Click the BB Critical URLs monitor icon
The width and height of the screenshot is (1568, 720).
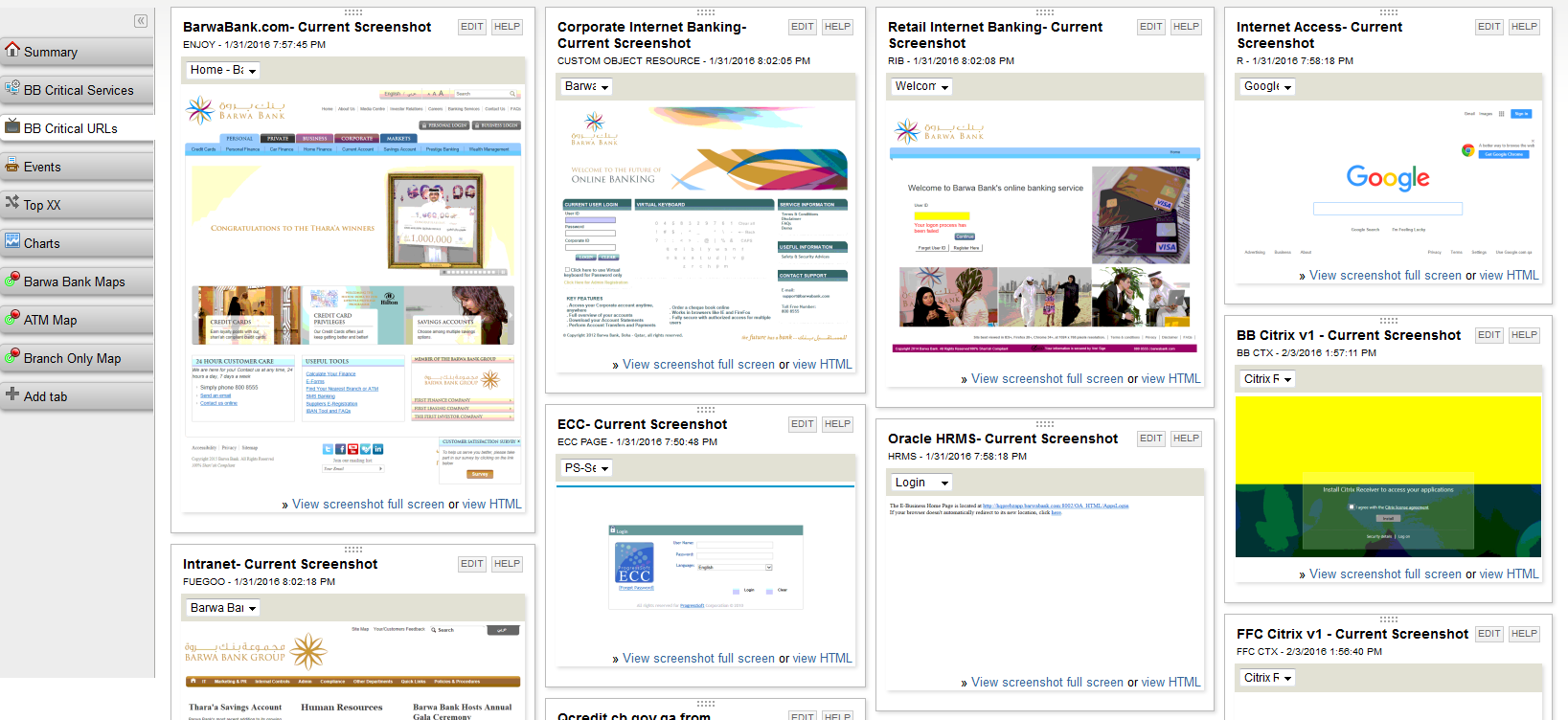click(x=12, y=125)
